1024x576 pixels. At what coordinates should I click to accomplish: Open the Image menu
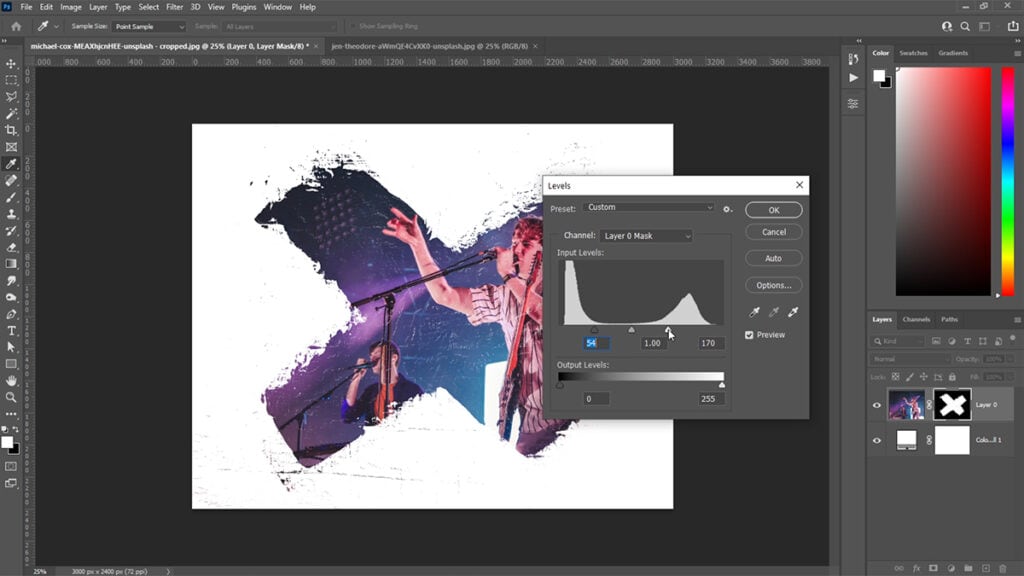point(70,6)
